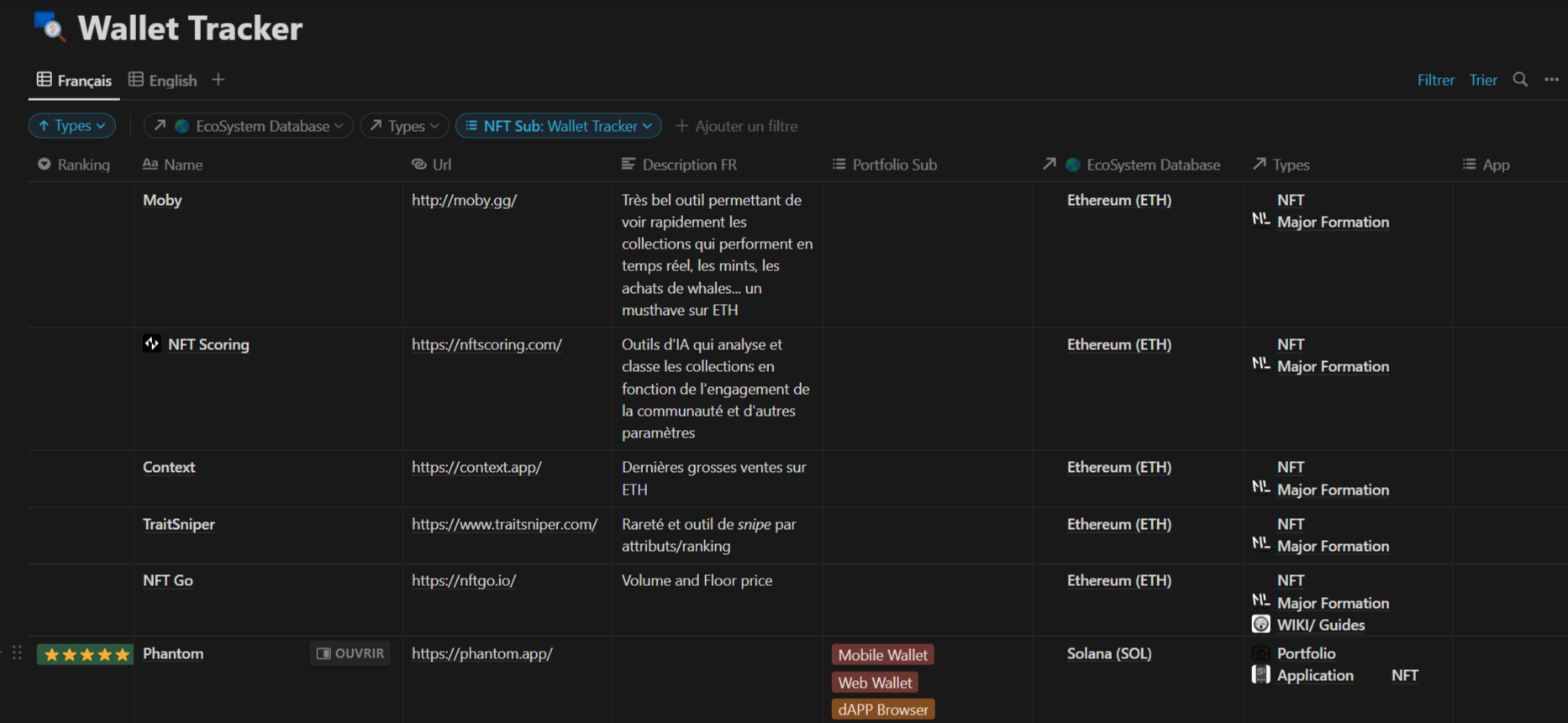Add a new view with plus icon
Image resolution: width=1568 pixels, height=723 pixels.
click(x=218, y=80)
